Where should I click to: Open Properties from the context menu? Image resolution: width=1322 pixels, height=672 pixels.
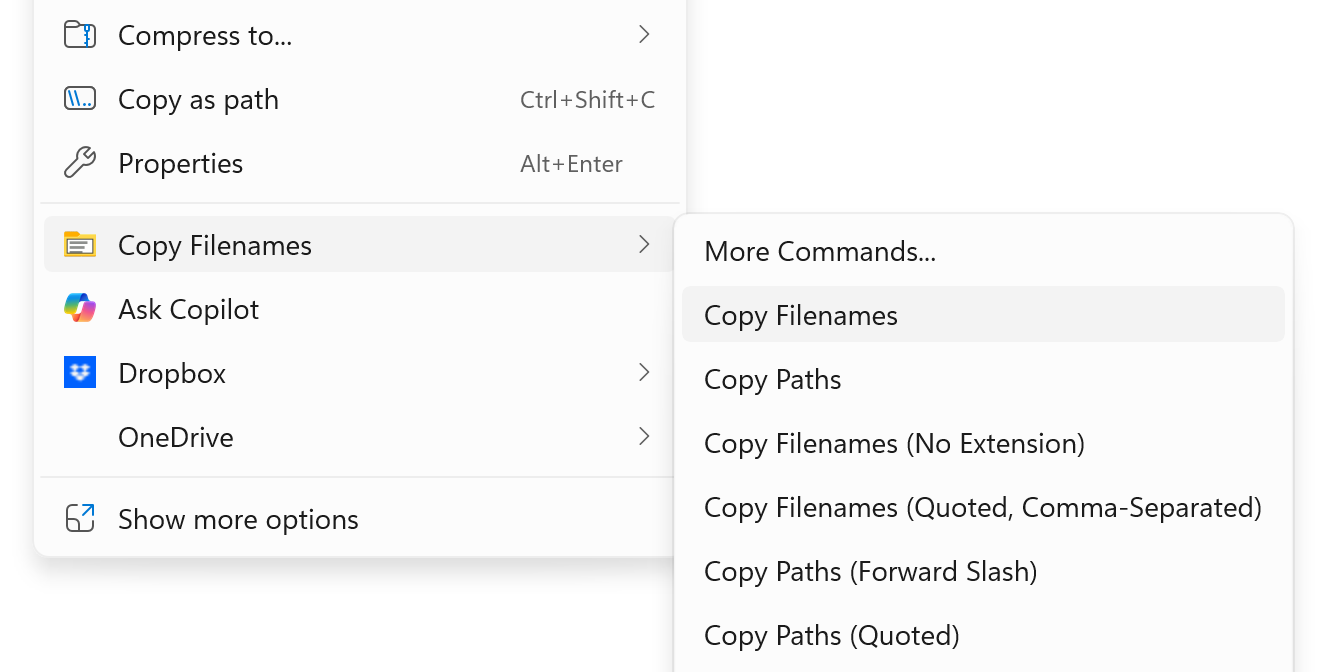[181, 162]
